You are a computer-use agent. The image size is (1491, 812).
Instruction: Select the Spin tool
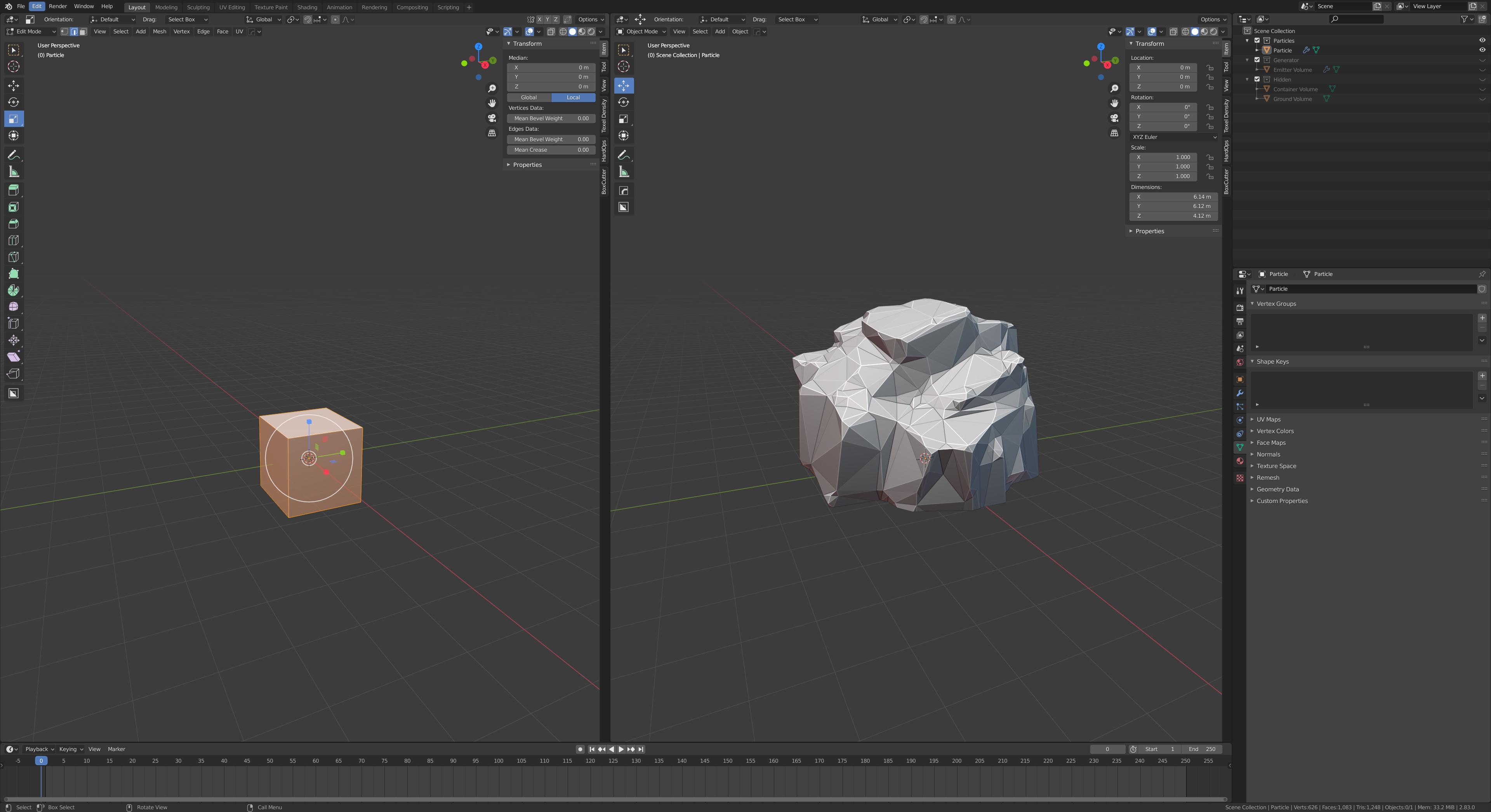13,291
